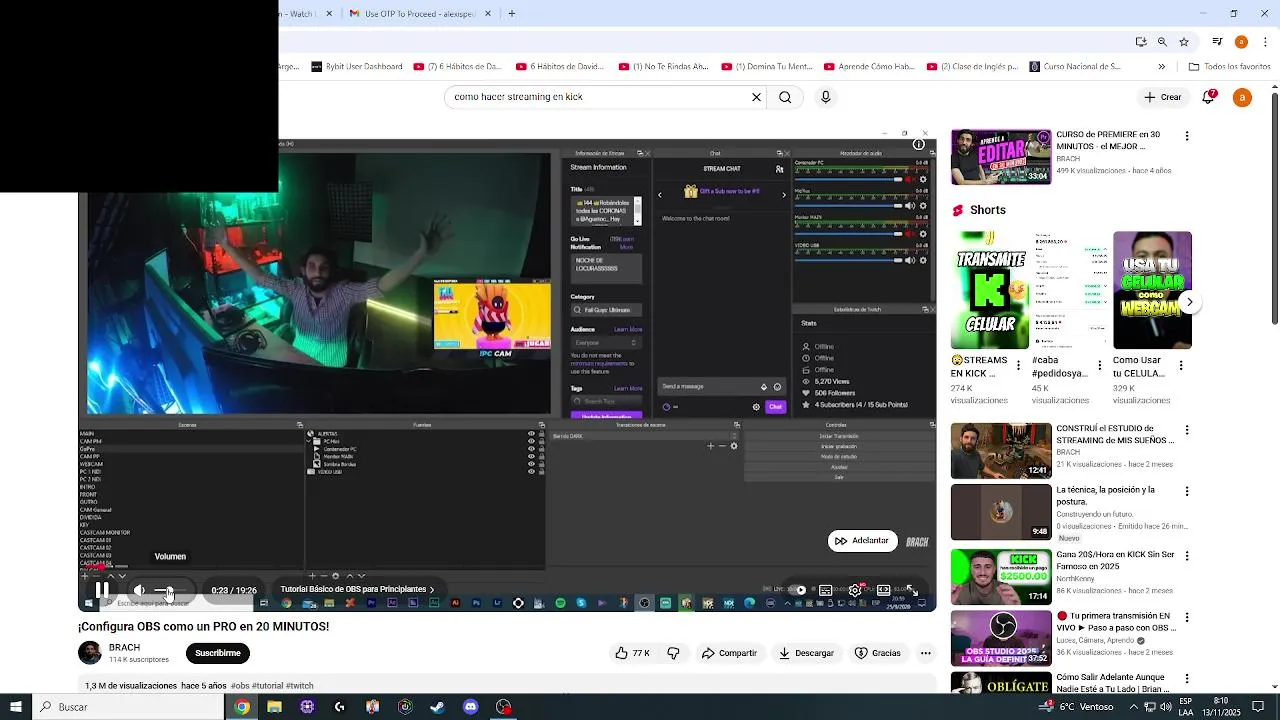Open the BRACH channel avatar

90,653
